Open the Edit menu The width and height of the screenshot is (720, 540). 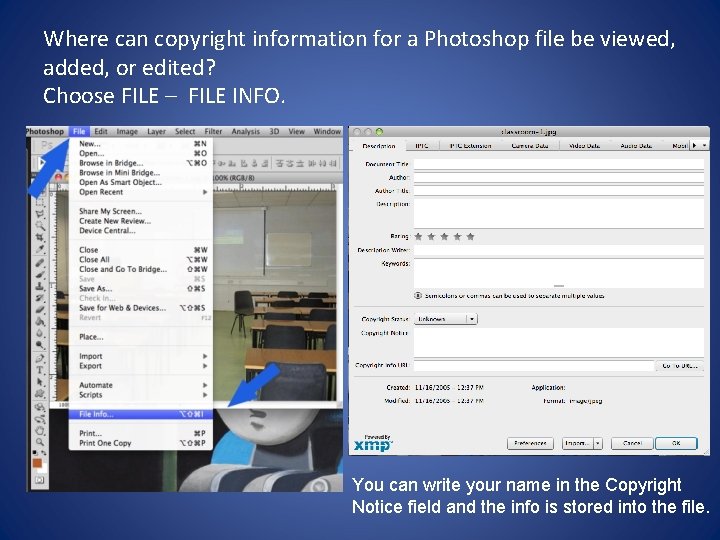click(101, 131)
